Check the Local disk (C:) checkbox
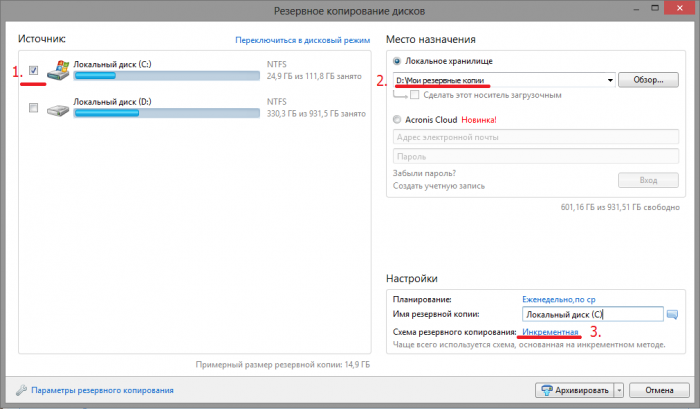Screen dimensions: 700x409 pos(35,70)
